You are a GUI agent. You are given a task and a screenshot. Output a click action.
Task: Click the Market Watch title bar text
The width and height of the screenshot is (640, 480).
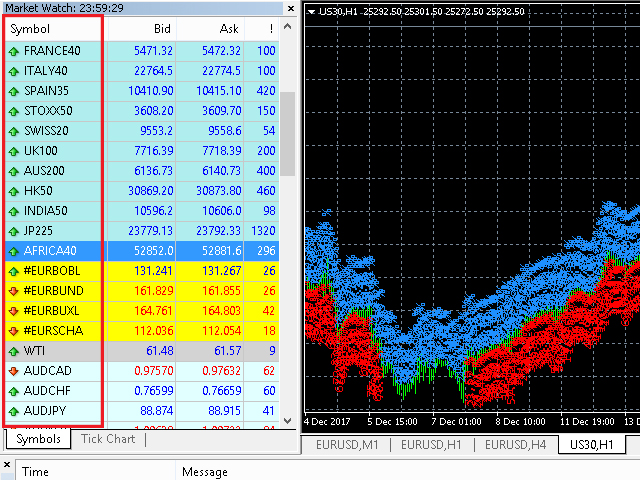[x=64, y=8]
